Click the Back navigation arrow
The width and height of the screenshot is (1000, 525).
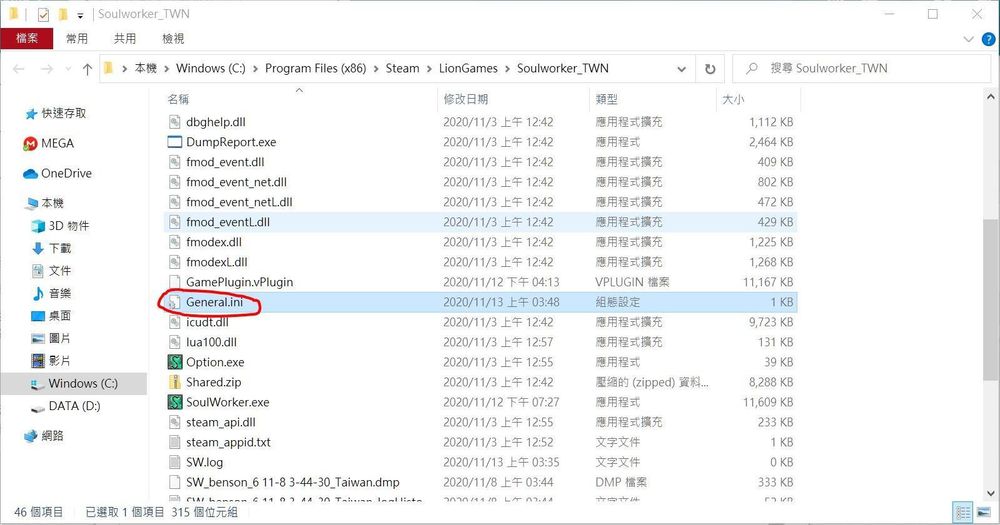pyautogui.click(x=19, y=69)
